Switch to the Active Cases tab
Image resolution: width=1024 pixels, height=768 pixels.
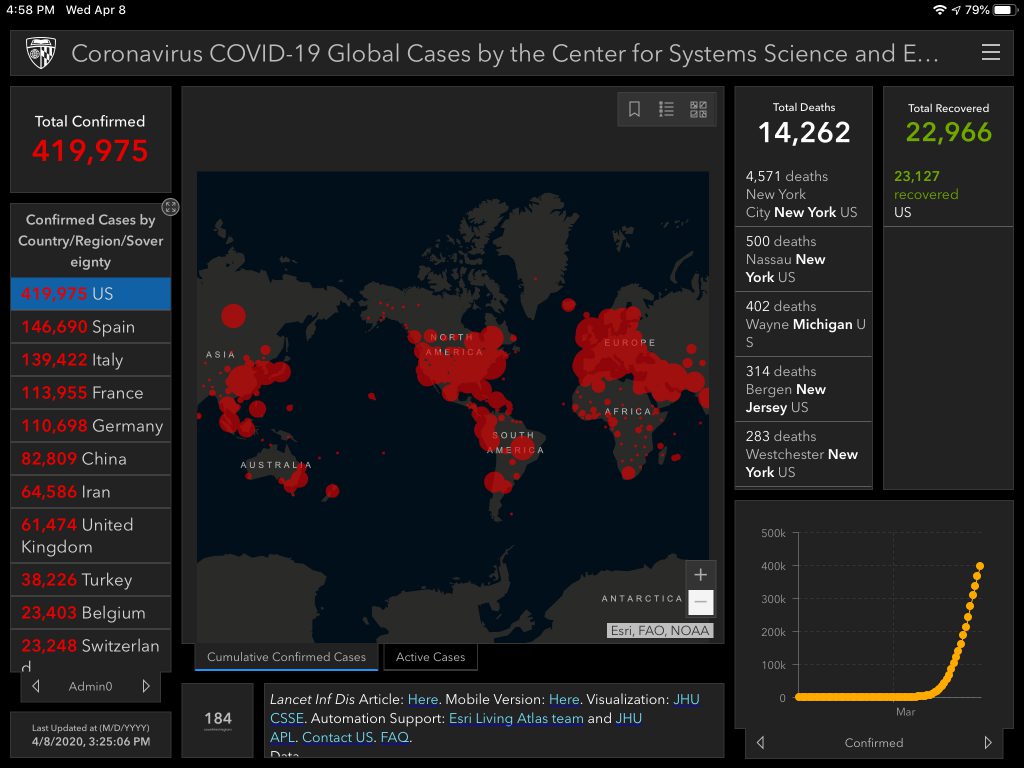click(x=430, y=657)
